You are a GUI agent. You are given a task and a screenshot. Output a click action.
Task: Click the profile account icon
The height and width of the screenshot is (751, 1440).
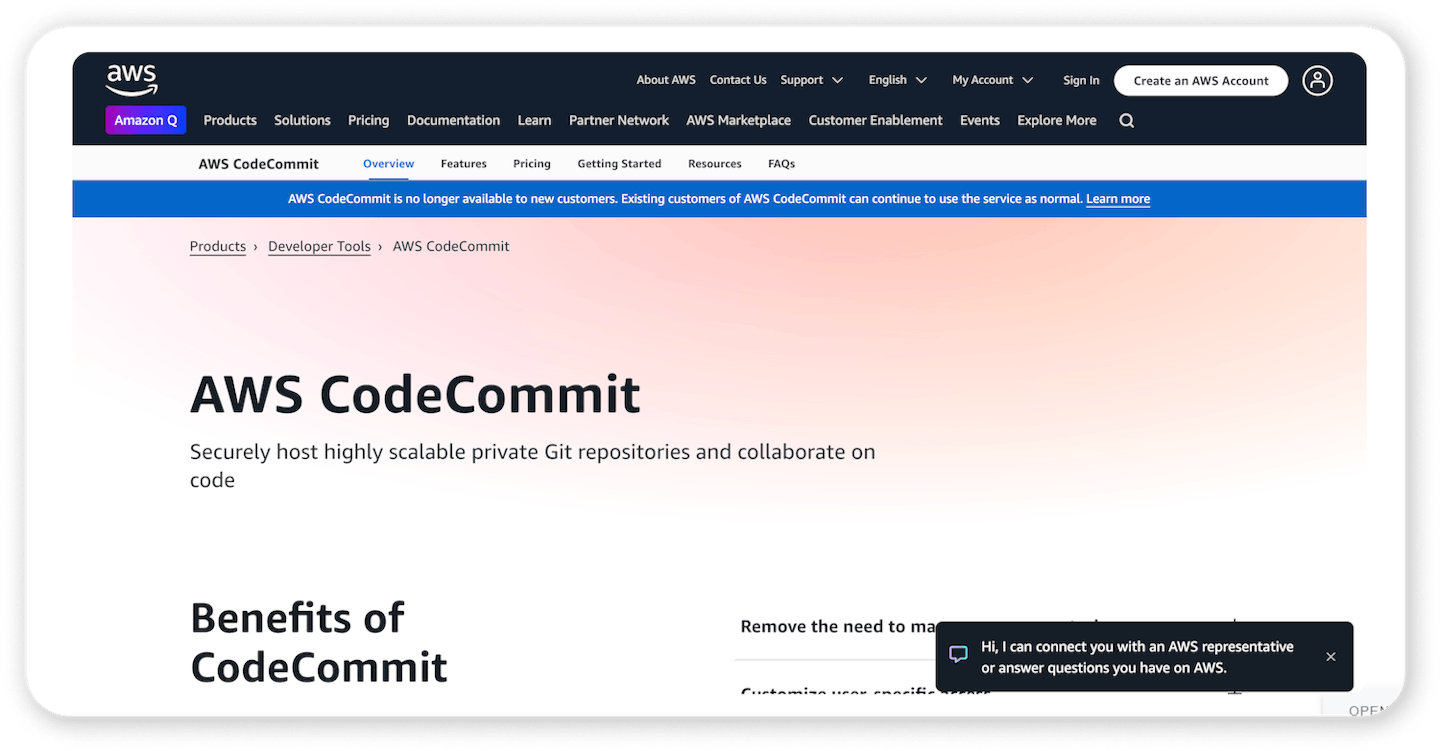tap(1317, 80)
